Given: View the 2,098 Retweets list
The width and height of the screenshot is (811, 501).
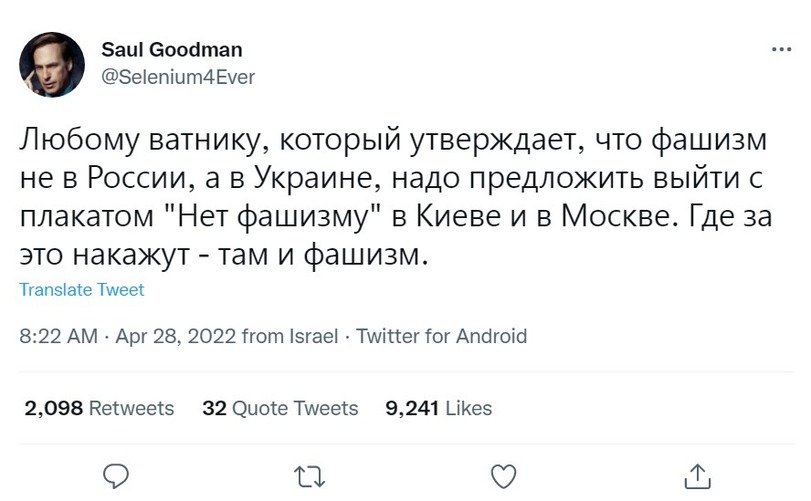Looking at the screenshot, I should [98, 408].
